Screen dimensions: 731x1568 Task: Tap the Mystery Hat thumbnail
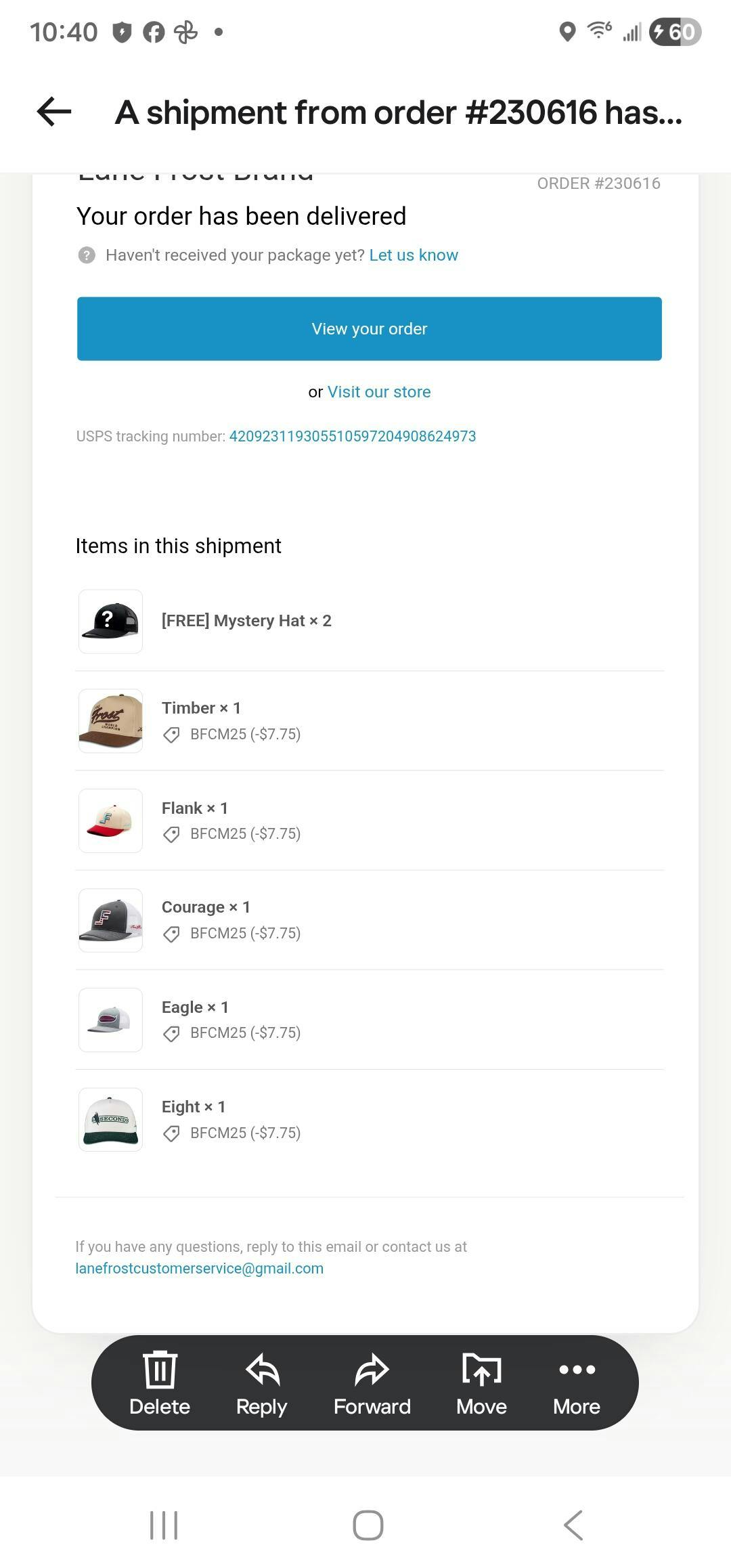coord(110,621)
